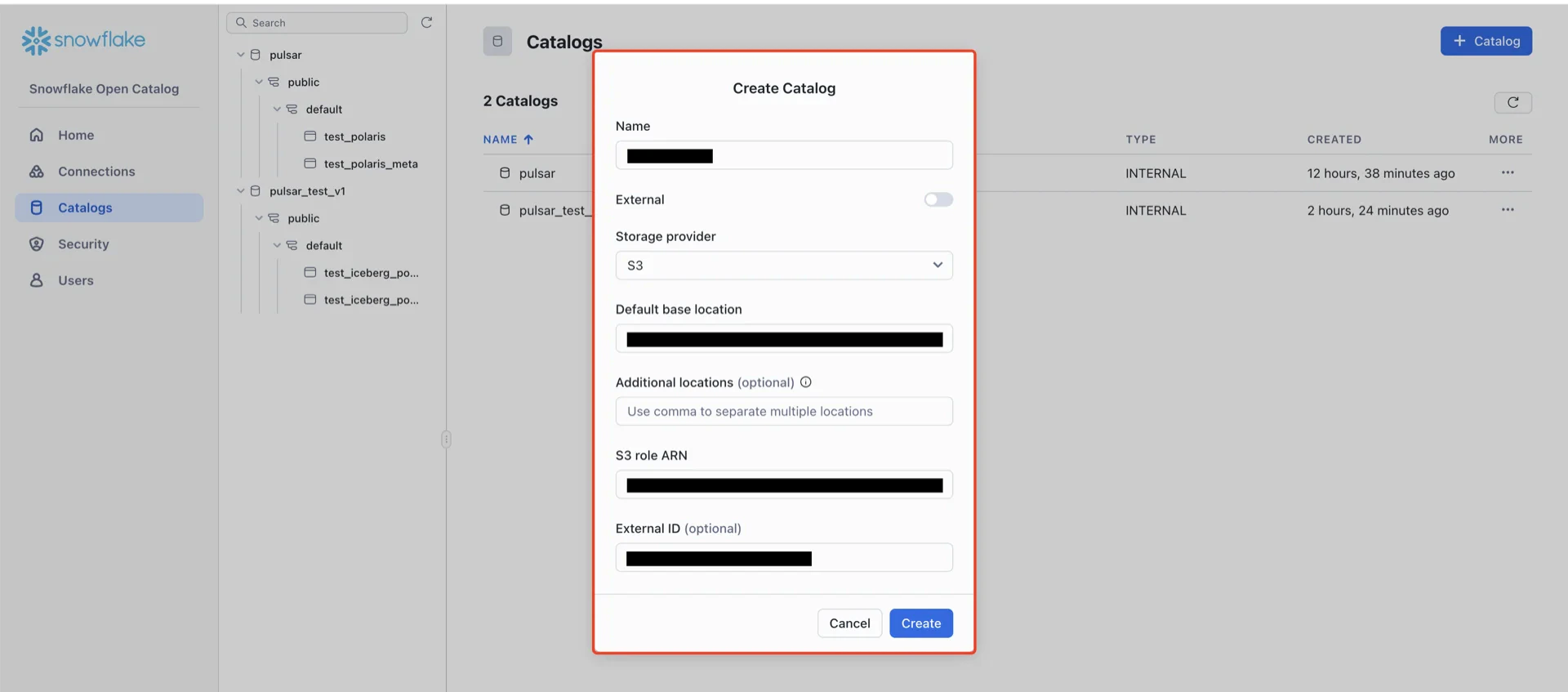Click the panel resize handle
Viewport: 1568px width, 692px height.
click(x=446, y=440)
